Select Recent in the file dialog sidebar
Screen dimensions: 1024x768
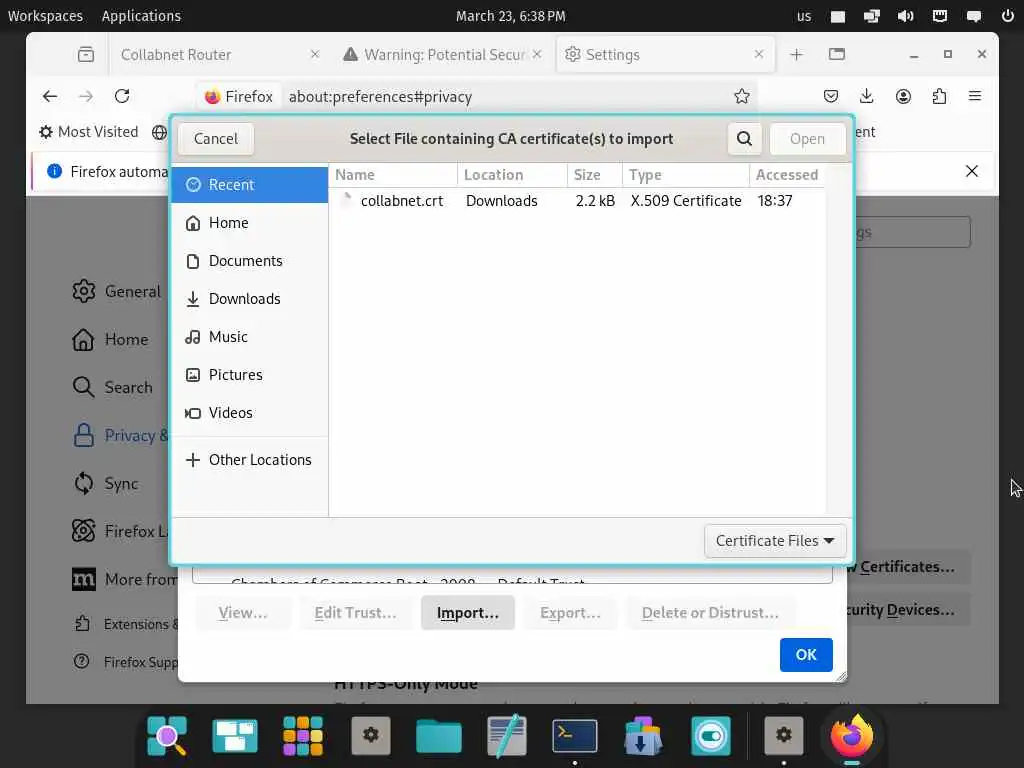pos(249,185)
